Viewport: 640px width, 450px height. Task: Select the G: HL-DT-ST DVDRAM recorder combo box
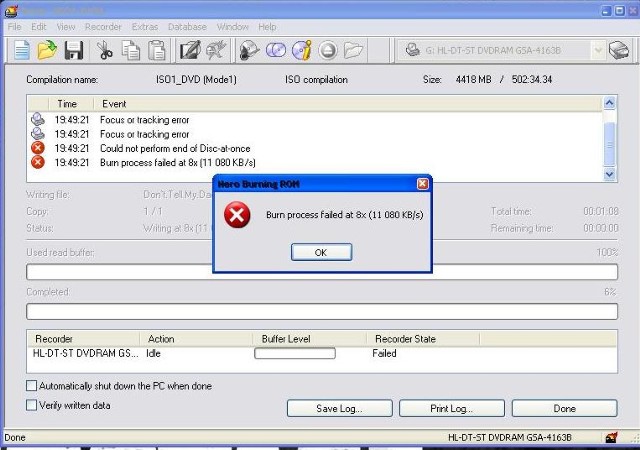(500, 51)
